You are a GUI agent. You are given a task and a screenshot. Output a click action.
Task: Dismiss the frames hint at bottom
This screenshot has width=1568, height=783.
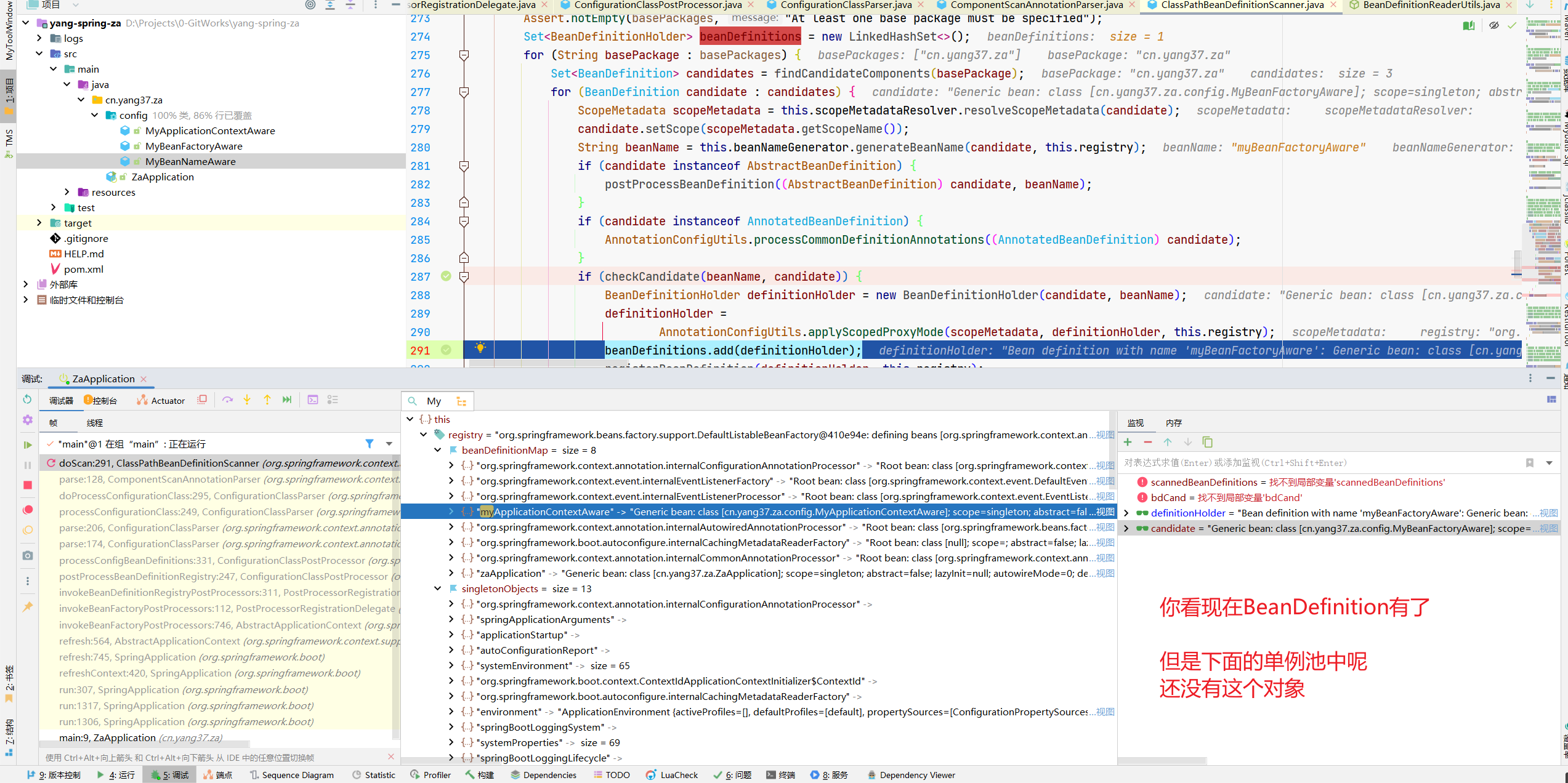click(x=391, y=757)
